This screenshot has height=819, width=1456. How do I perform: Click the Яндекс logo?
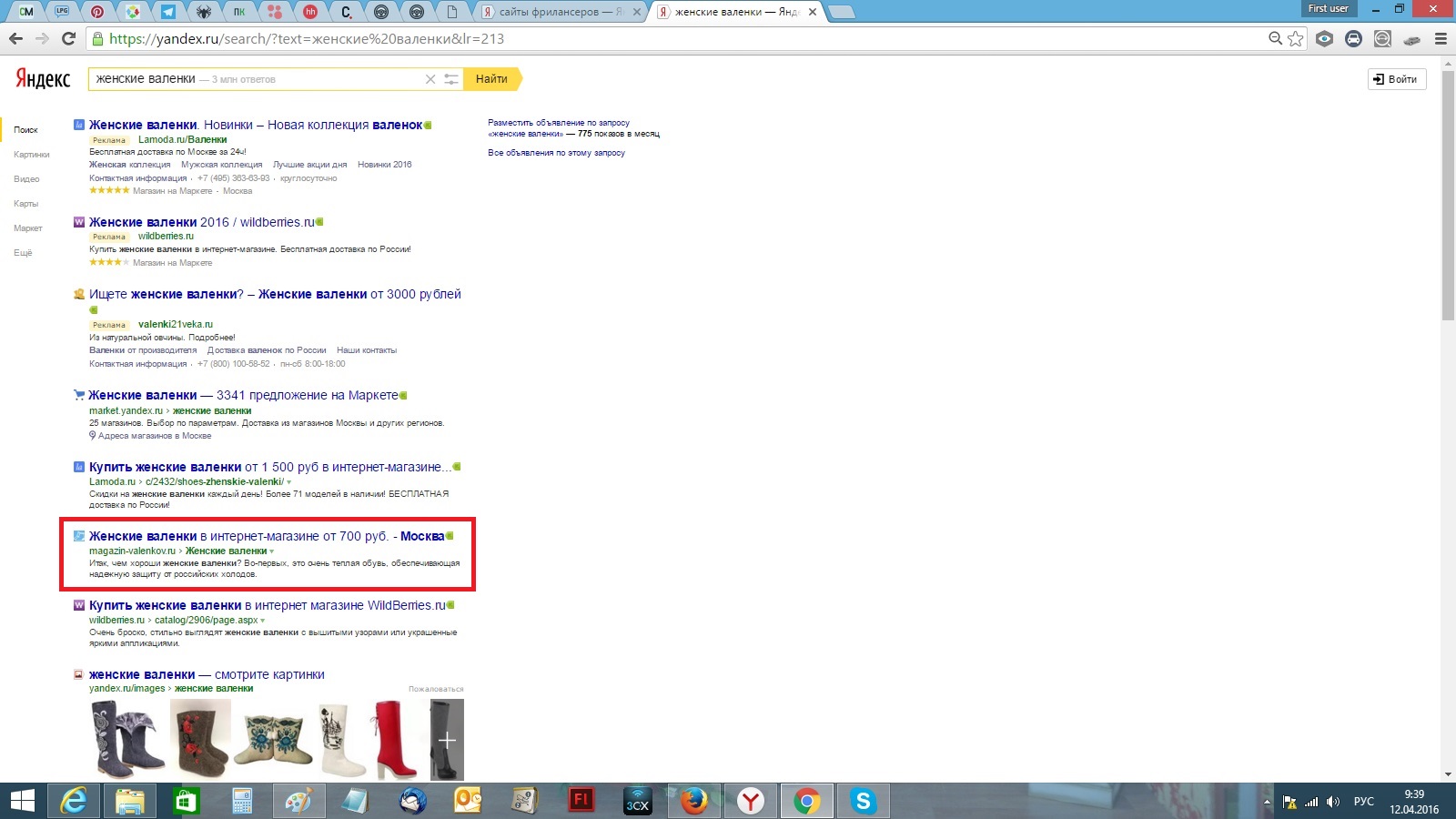[x=43, y=79]
